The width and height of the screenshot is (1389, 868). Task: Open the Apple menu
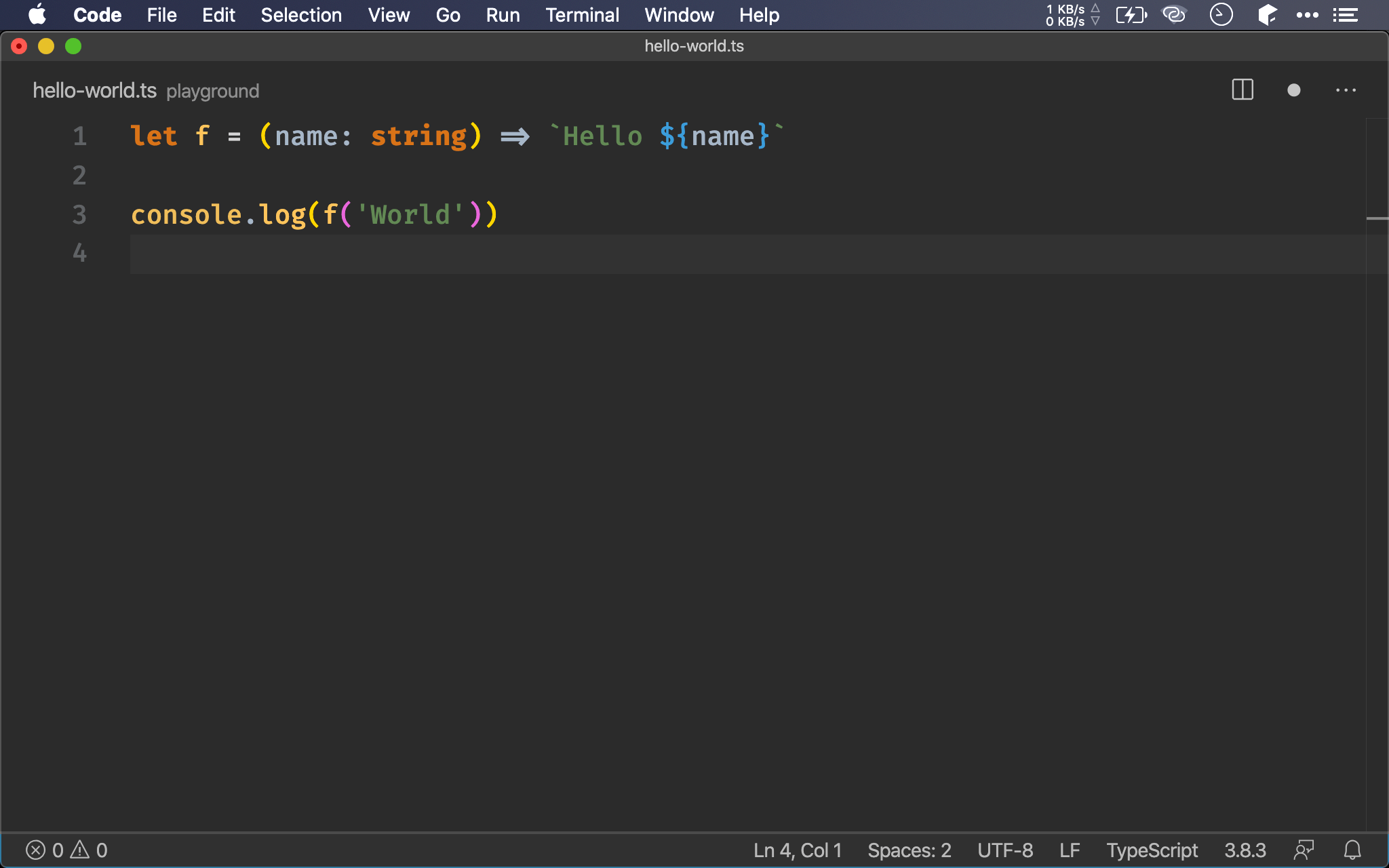point(37,15)
